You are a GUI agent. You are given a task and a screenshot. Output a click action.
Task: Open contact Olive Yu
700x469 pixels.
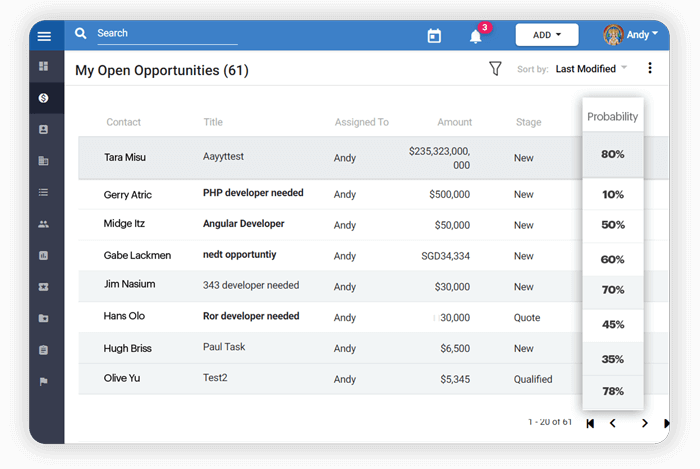(x=122, y=378)
